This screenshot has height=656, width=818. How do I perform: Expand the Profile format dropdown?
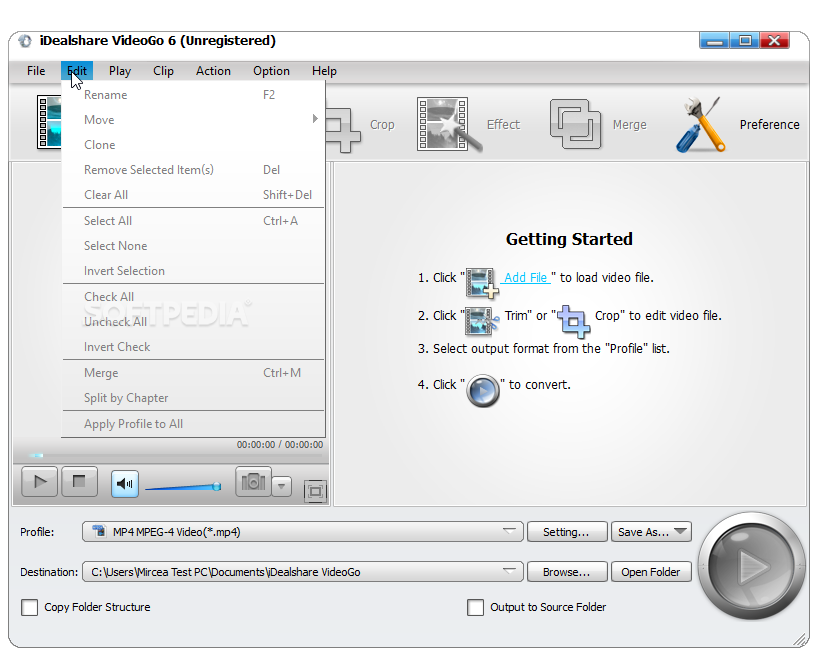coord(510,531)
